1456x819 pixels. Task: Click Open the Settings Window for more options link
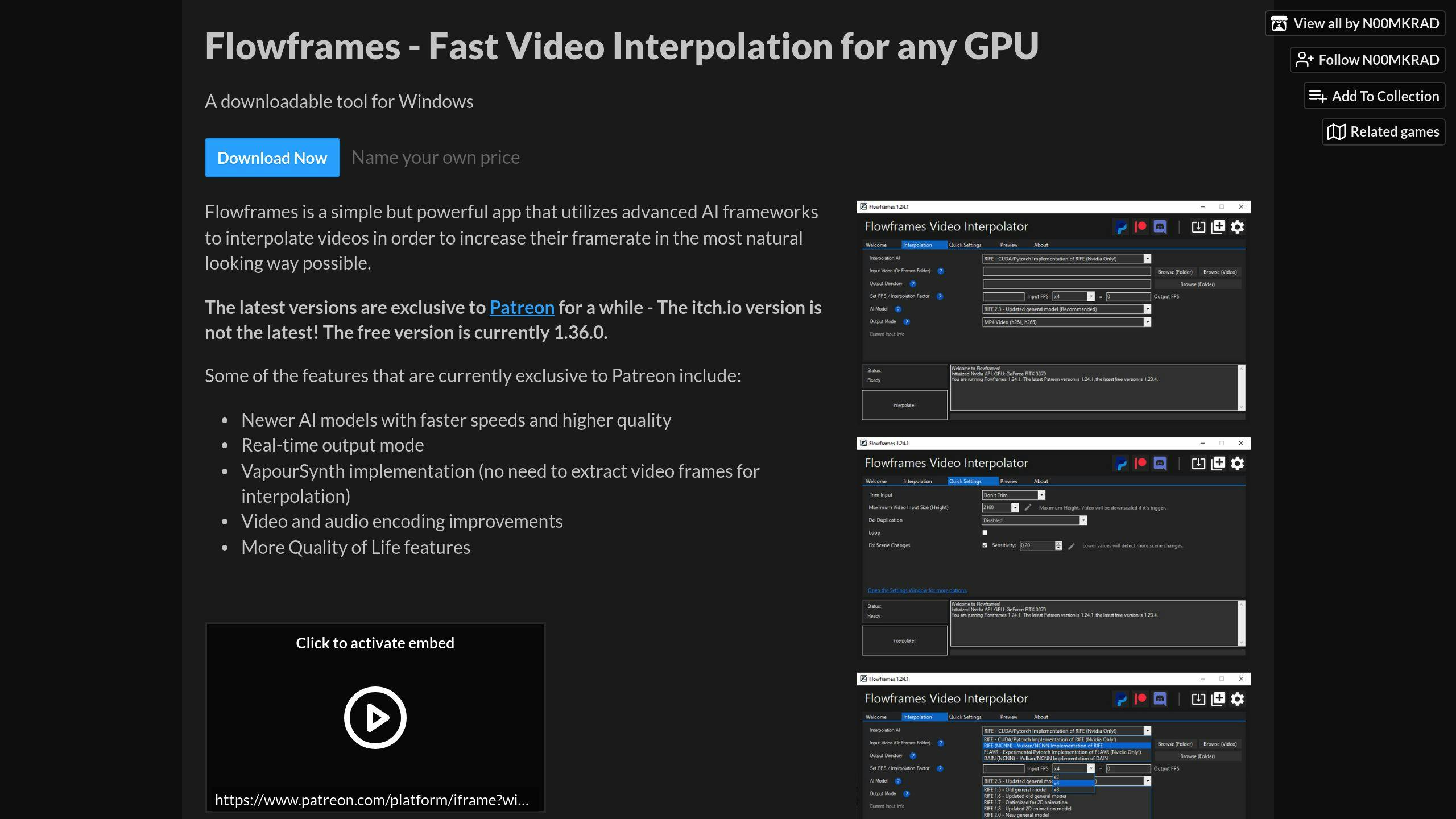(917, 590)
